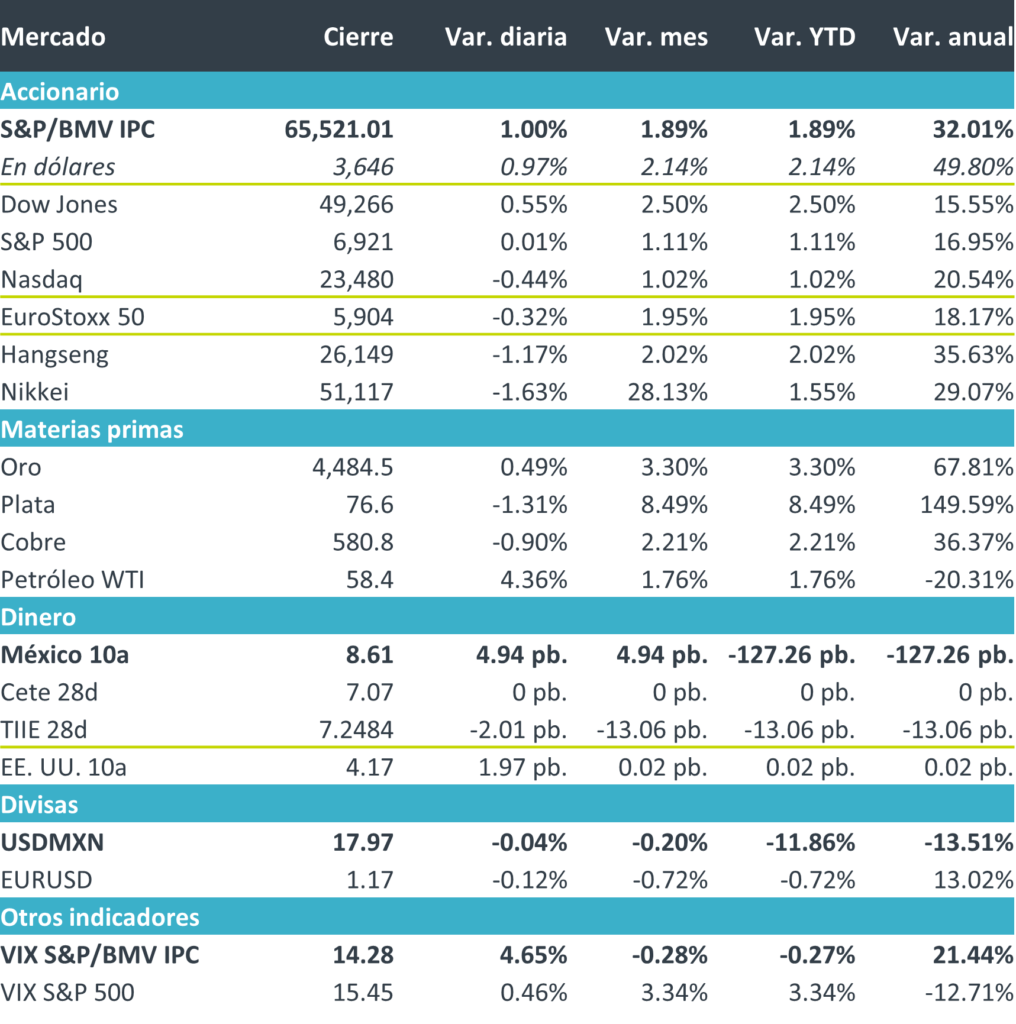Screen dimensions: 1016x1024
Task: Select the México 10a row label
Action: (65, 655)
